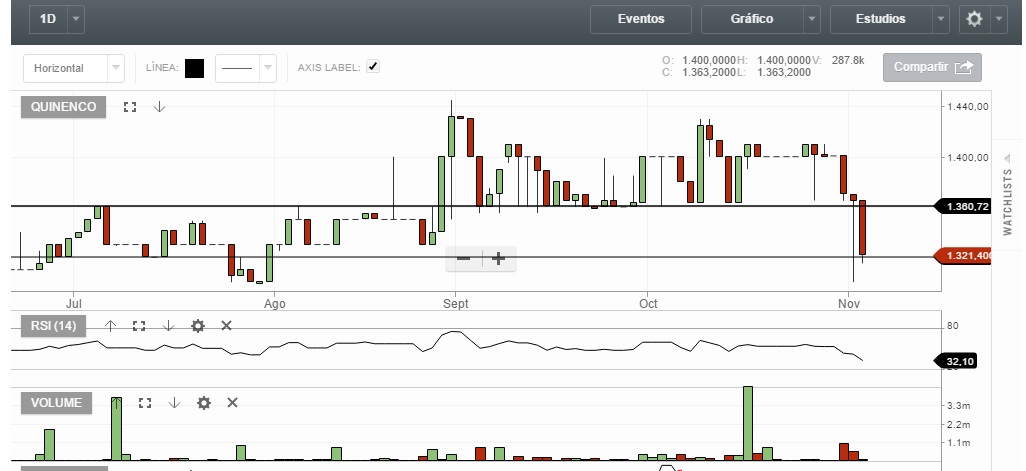Open chart settings gear in top bar
The image size is (1026, 471).
click(974, 19)
